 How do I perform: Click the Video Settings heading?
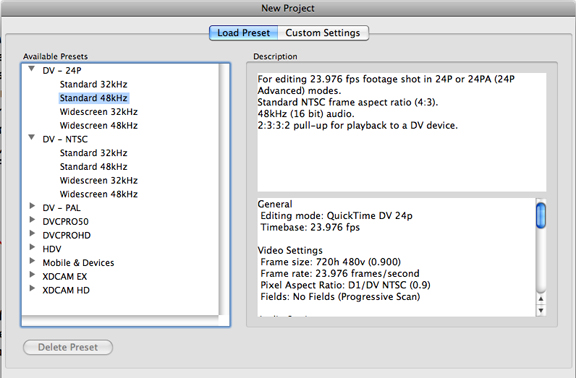coord(290,251)
